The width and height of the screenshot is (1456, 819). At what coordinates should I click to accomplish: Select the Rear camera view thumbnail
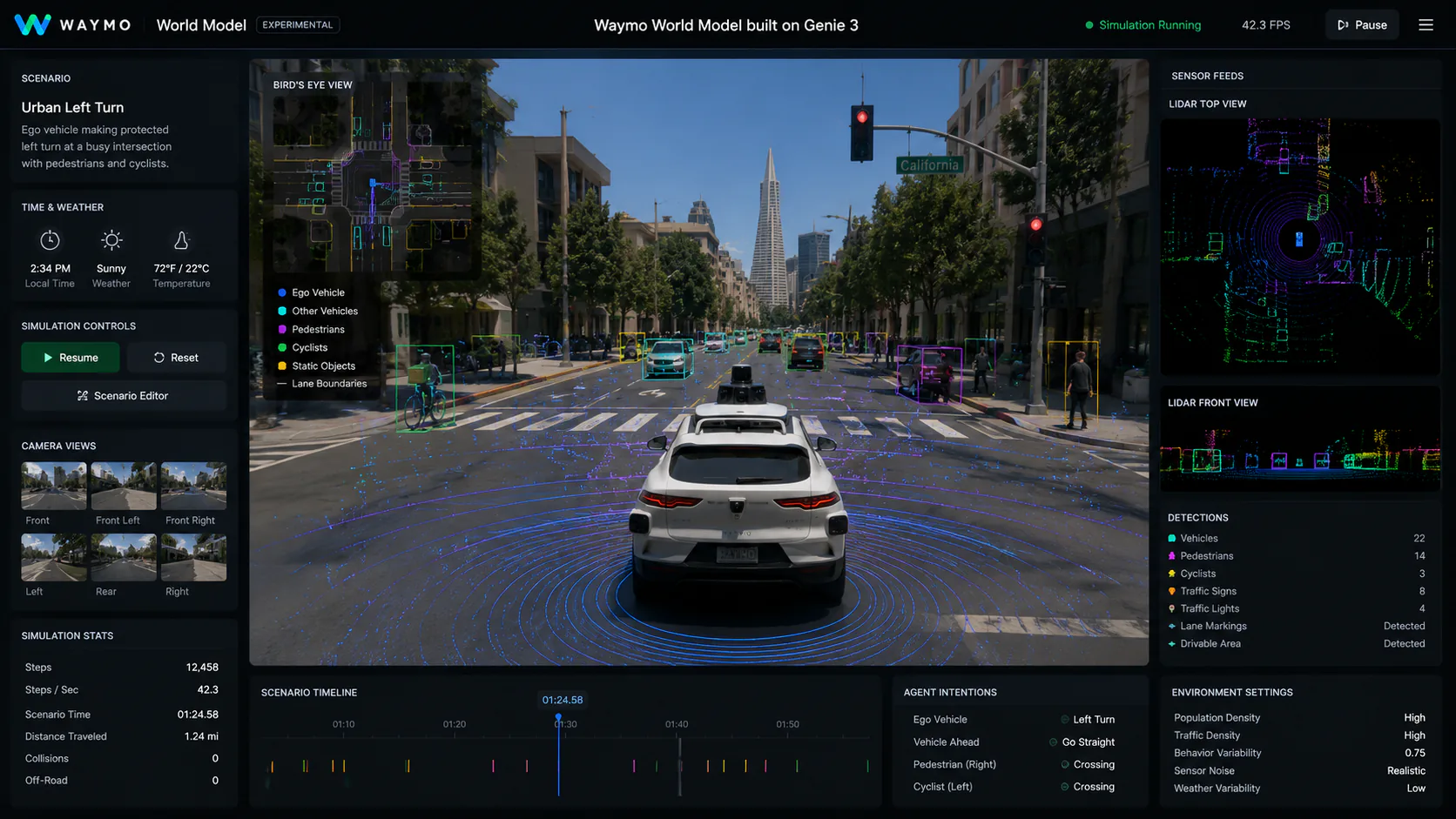pos(124,557)
